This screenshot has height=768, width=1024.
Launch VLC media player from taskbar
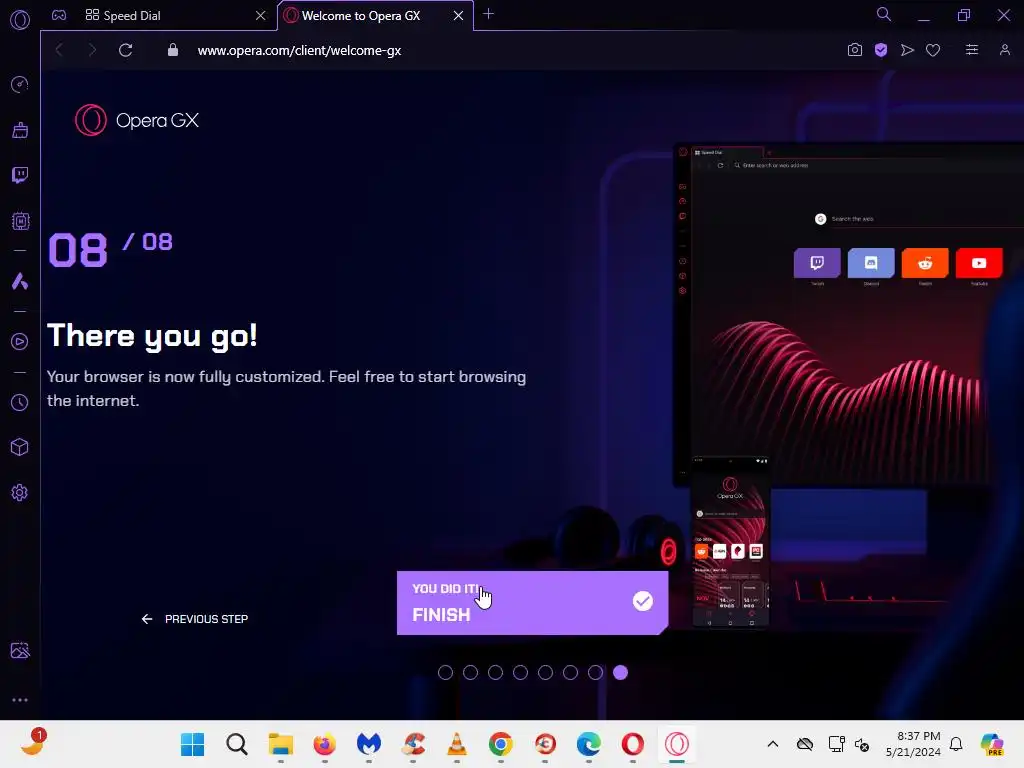coord(456,744)
